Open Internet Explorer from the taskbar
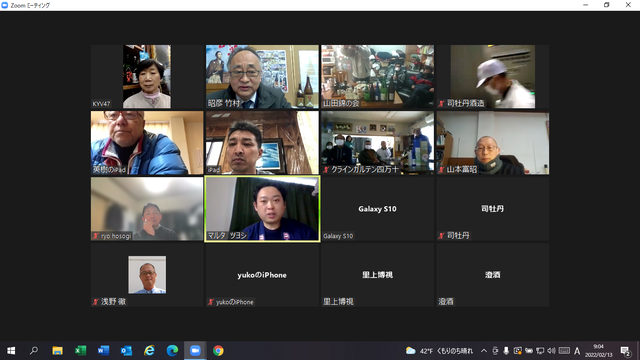 [149, 351]
